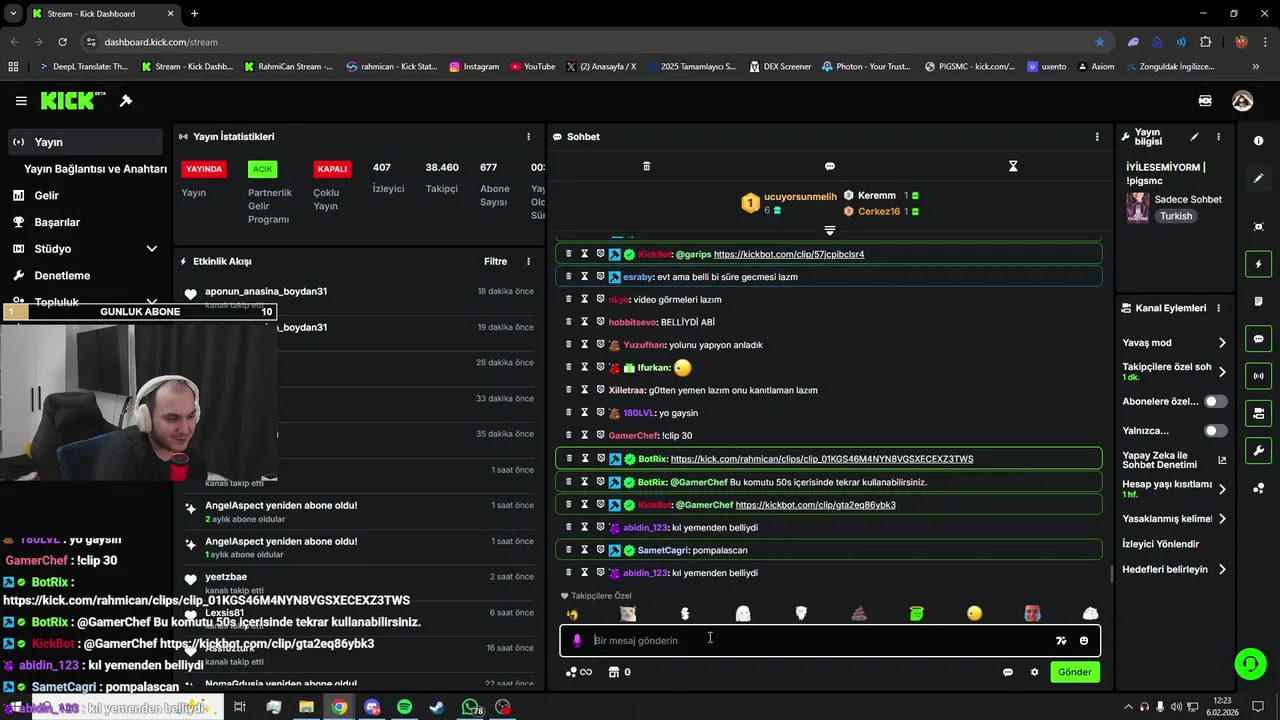Click the Turkish language tag
The image size is (1280, 720).
(1176, 216)
